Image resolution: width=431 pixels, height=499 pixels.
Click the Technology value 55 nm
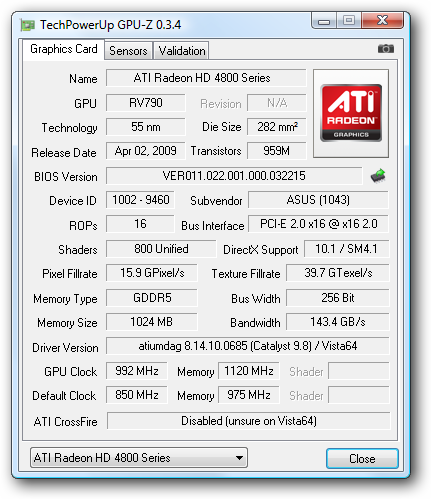(x=146, y=127)
